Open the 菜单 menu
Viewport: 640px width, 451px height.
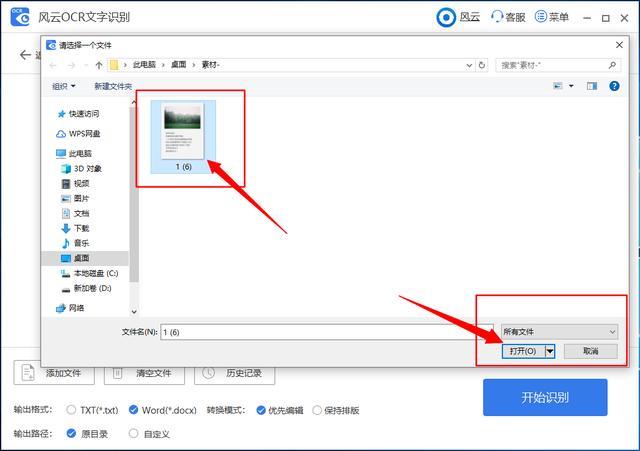(551, 17)
